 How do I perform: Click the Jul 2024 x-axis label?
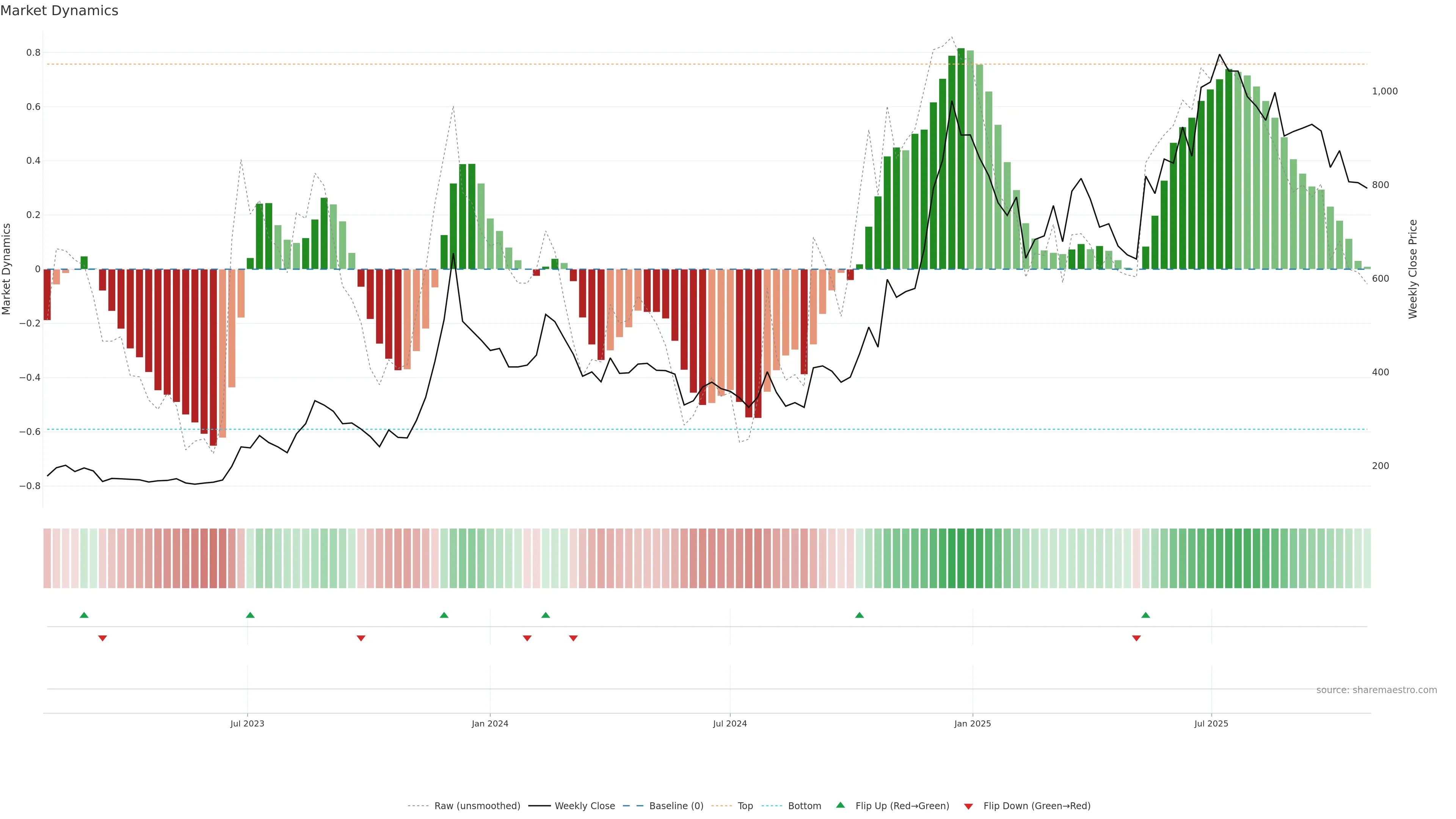pos(730,723)
